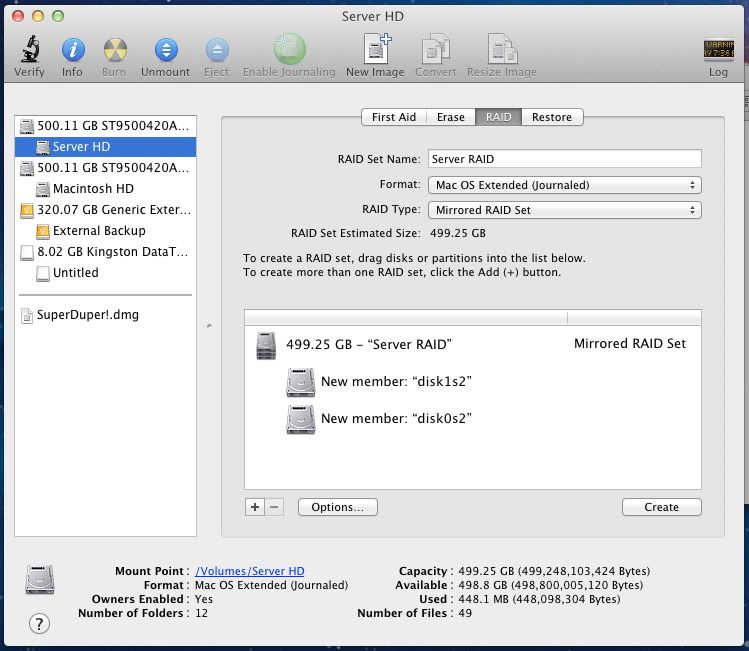Open Disk Utility help question mark
The width and height of the screenshot is (749, 651).
(39, 623)
